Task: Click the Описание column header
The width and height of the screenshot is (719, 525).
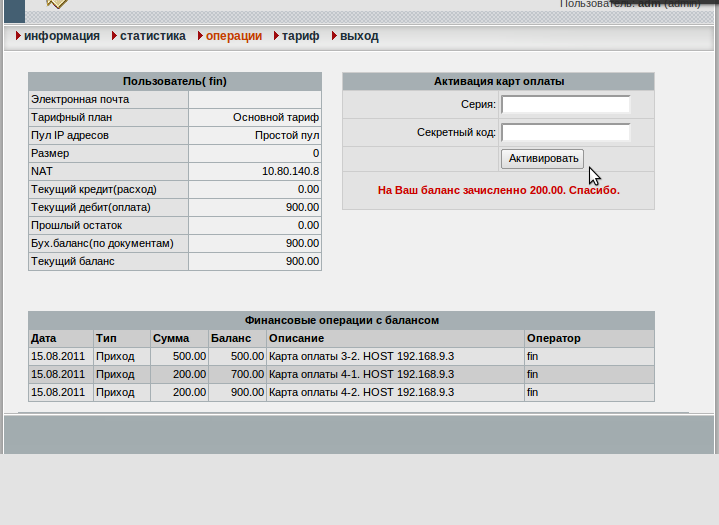Action: click(x=296, y=338)
